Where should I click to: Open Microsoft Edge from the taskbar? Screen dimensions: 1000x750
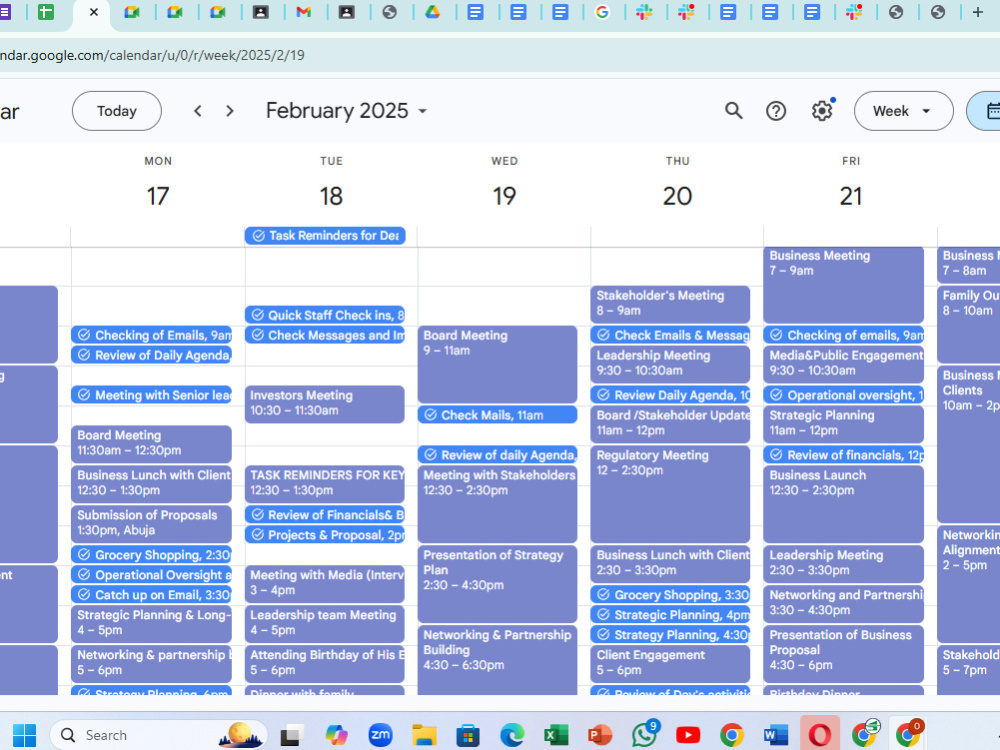pos(512,735)
